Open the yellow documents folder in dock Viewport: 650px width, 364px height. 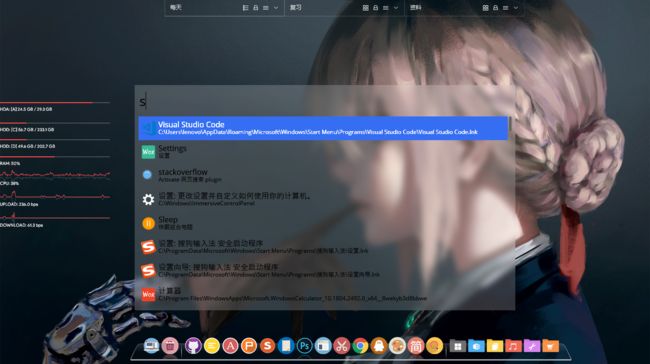tap(495, 346)
